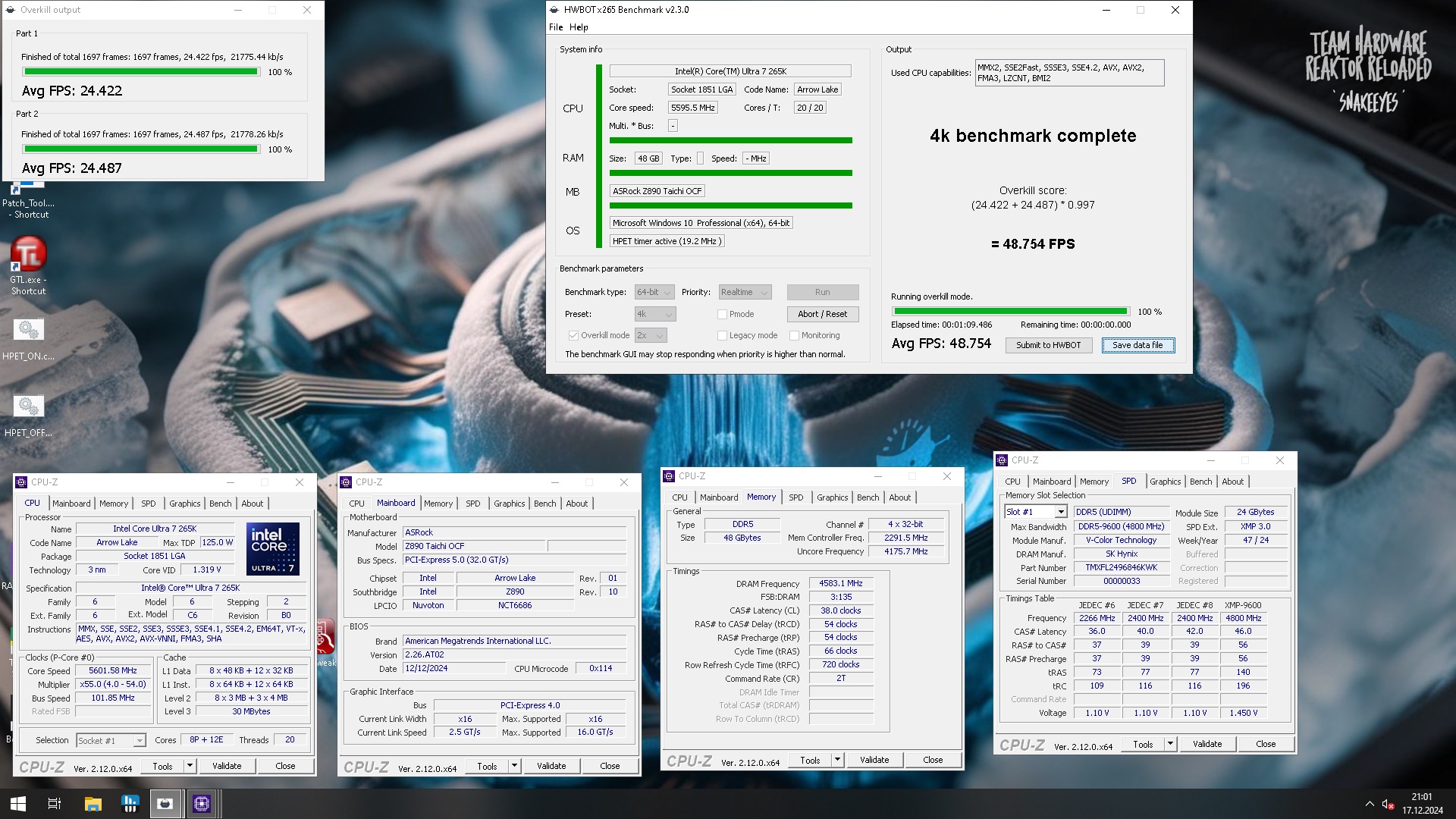
Task: Click Avg FPS: 48.754 text
Action: [941, 344]
